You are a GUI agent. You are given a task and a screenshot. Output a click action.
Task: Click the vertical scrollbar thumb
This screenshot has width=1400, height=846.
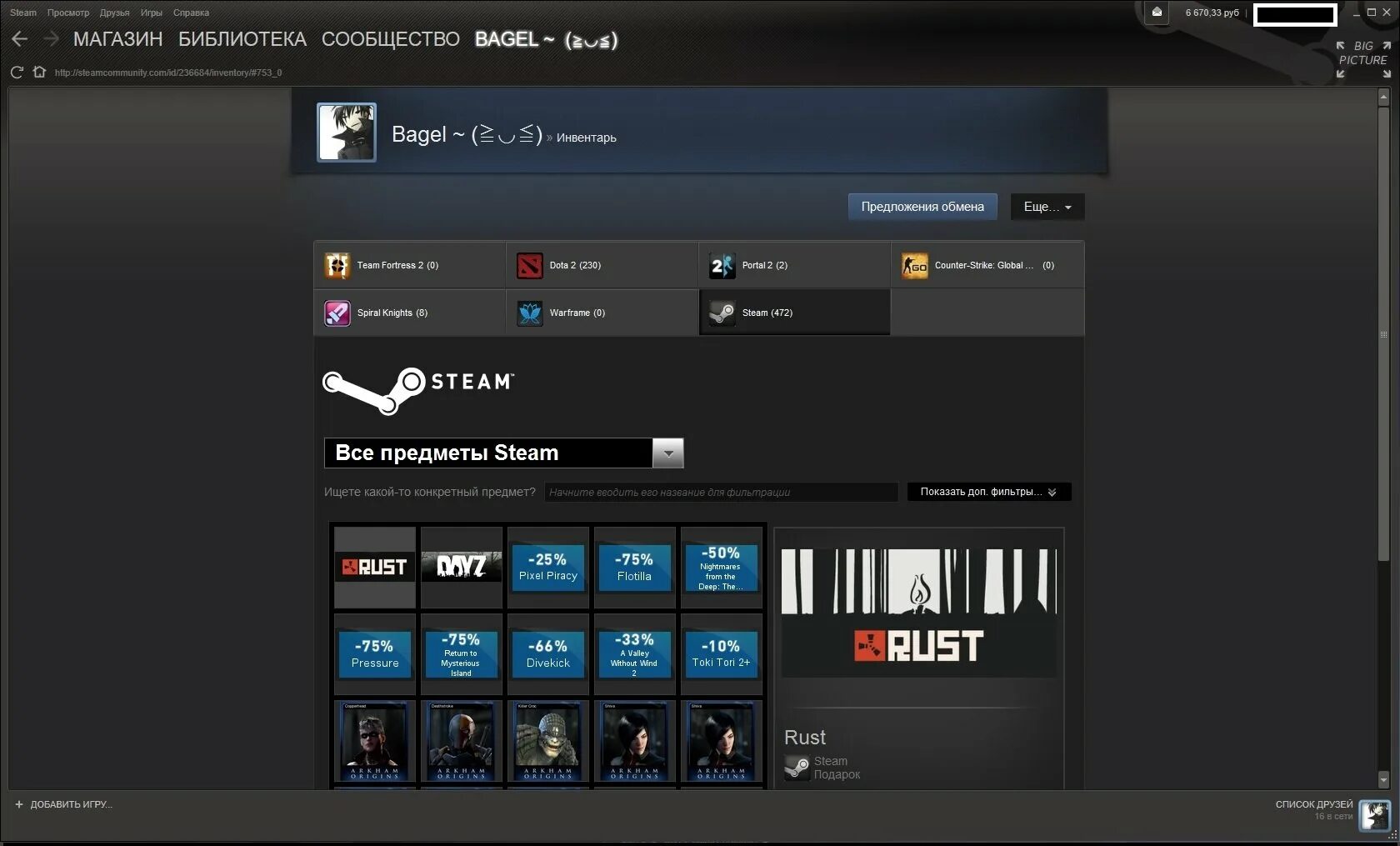(x=1384, y=333)
